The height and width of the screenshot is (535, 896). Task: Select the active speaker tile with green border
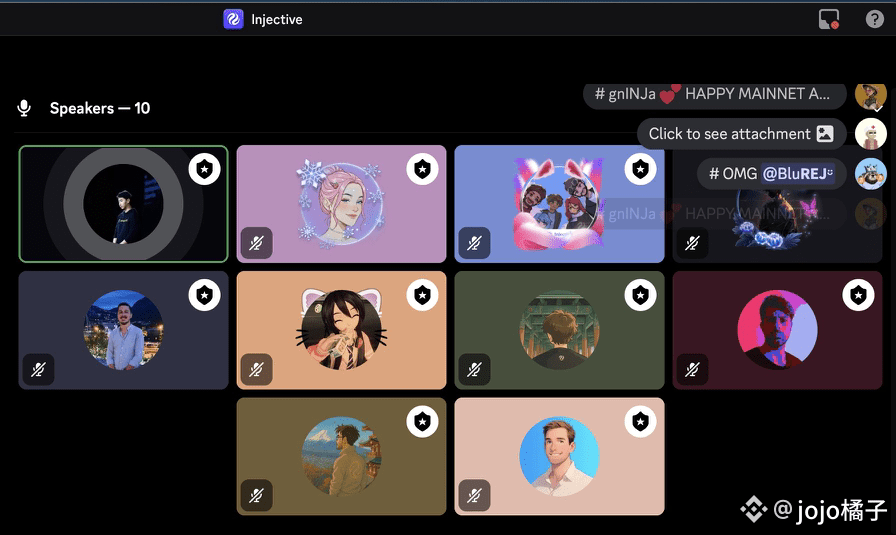point(123,204)
